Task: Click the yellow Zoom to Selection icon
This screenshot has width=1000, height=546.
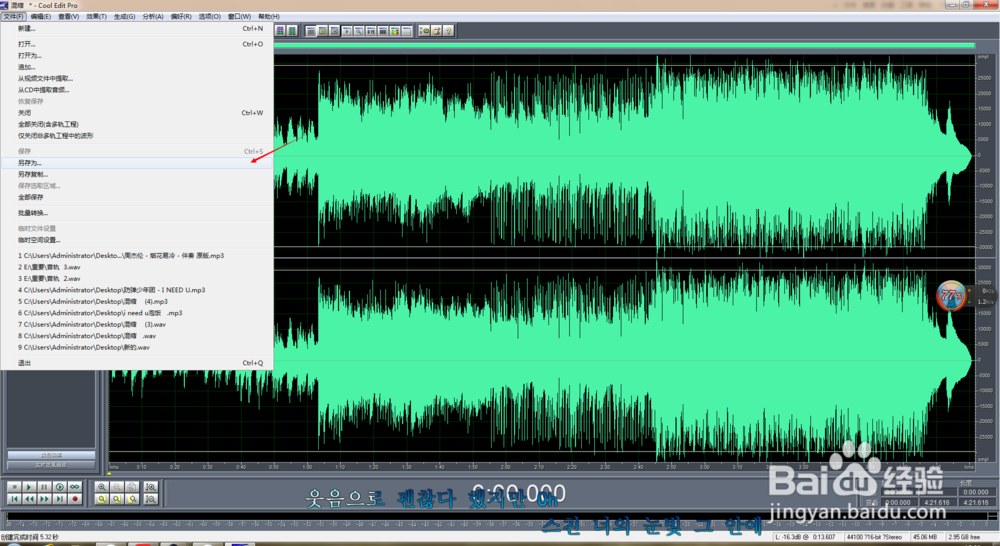Action: coord(101,499)
